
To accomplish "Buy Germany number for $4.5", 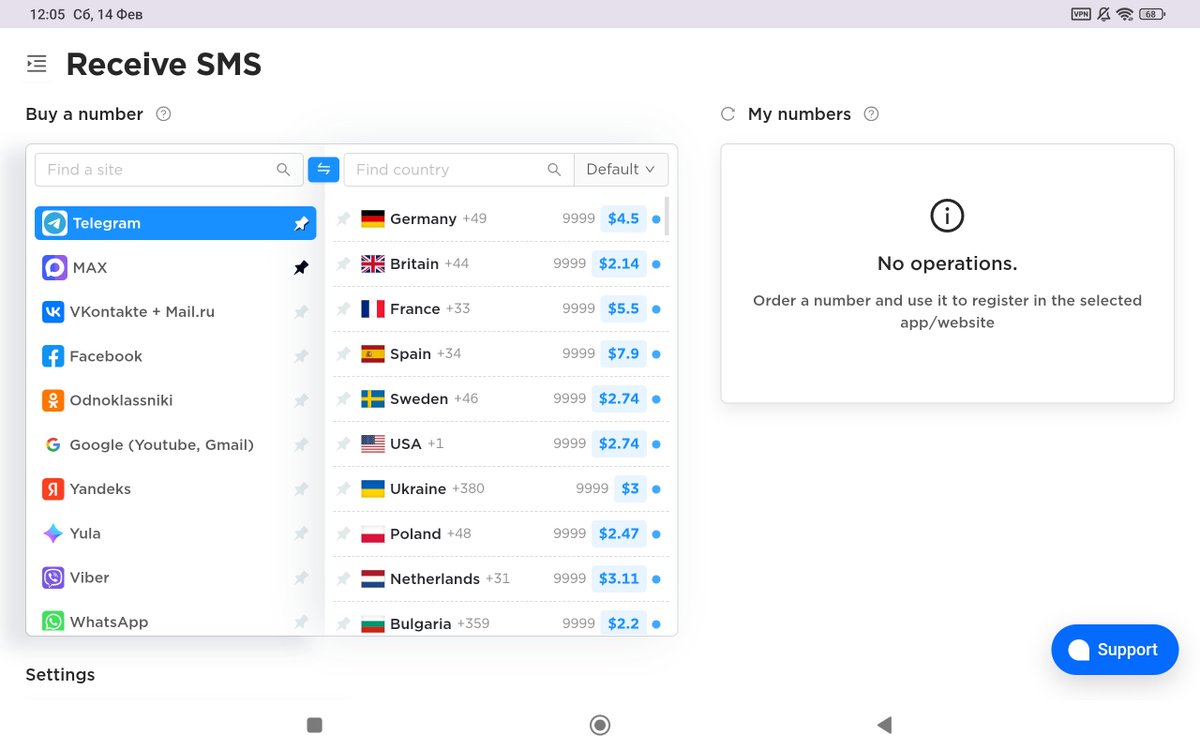I will (x=623, y=219).
